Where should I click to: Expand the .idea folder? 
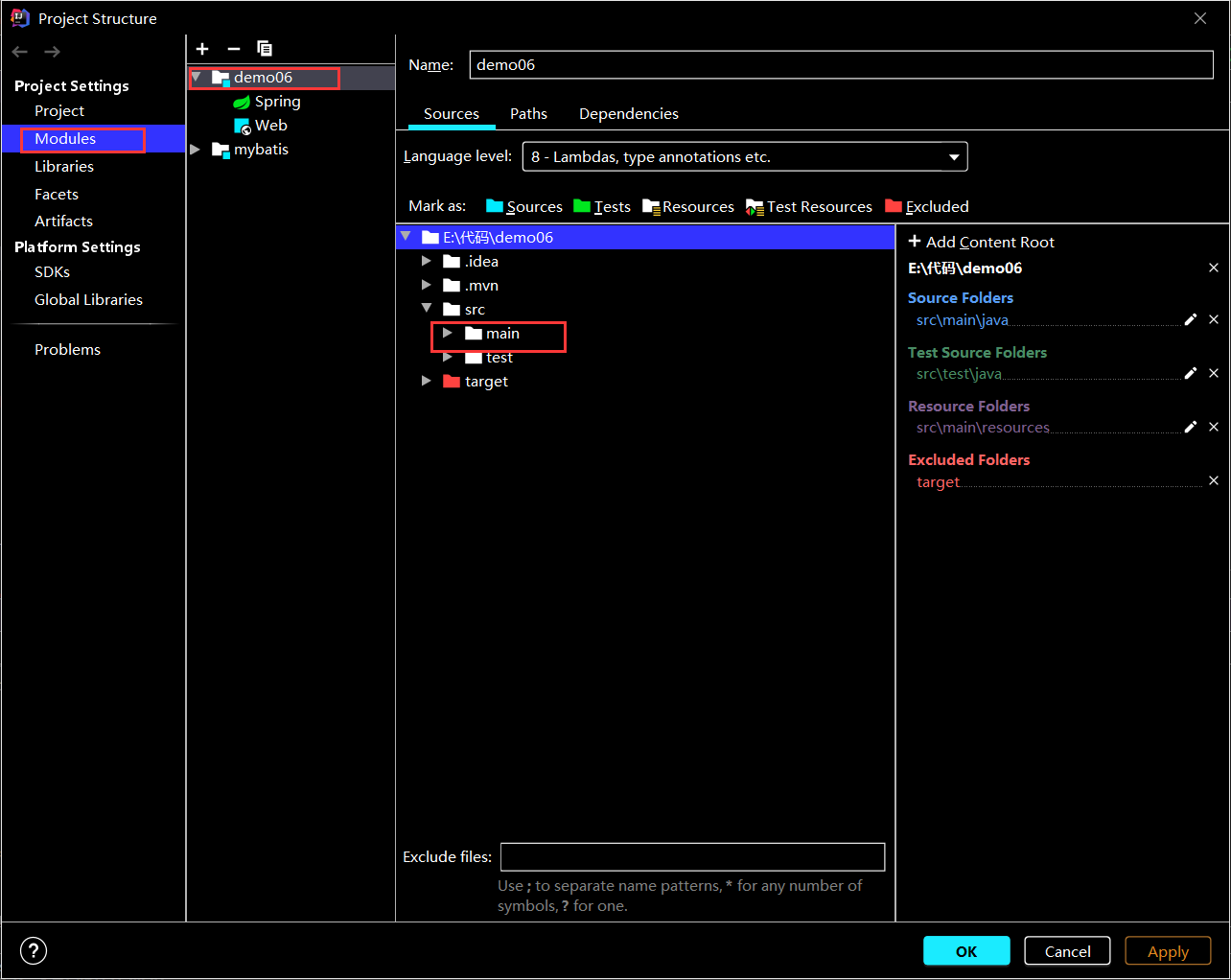tap(427, 261)
